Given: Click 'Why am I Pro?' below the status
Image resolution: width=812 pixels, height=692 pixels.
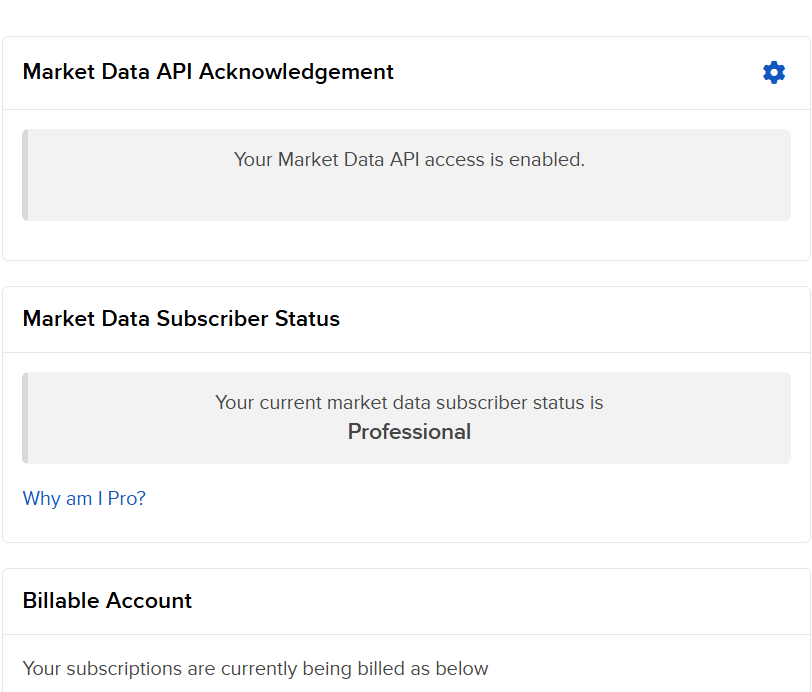Looking at the screenshot, I should click(x=84, y=498).
